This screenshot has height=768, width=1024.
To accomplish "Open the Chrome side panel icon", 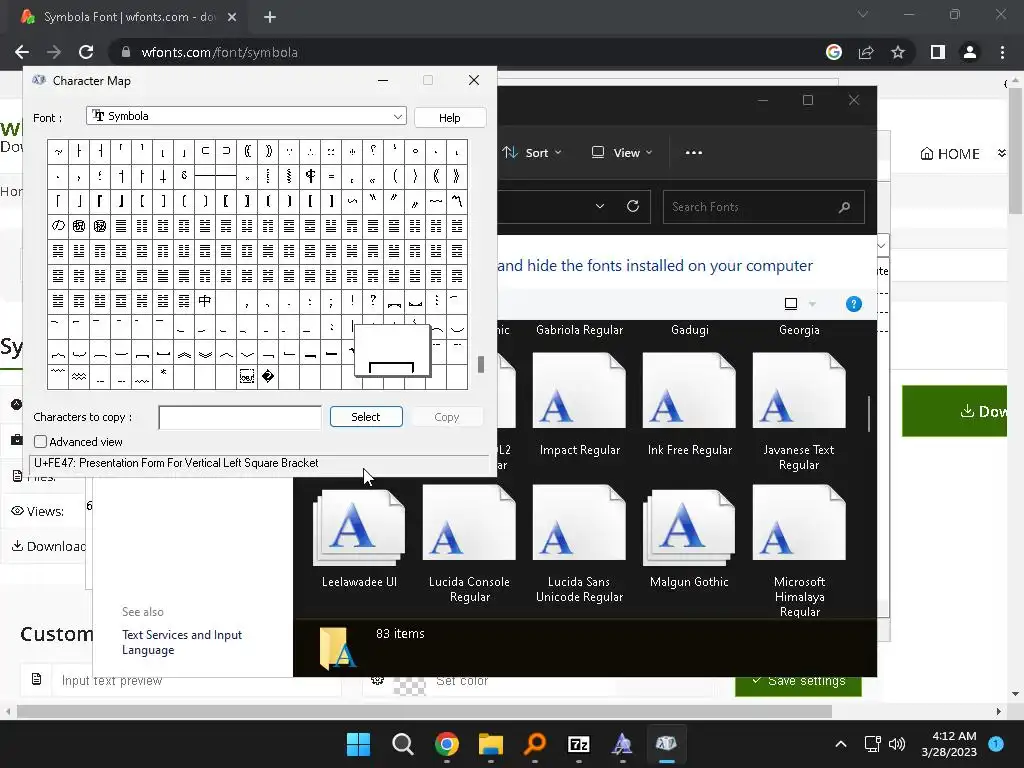I will (x=938, y=52).
